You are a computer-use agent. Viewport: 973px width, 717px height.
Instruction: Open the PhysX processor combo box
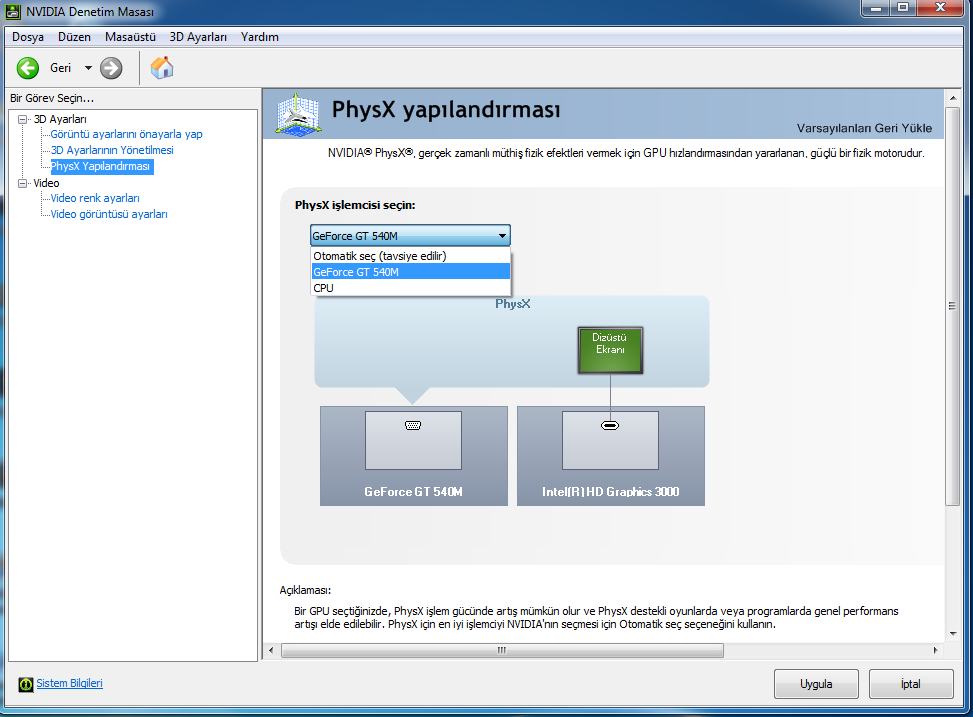[410, 236]
